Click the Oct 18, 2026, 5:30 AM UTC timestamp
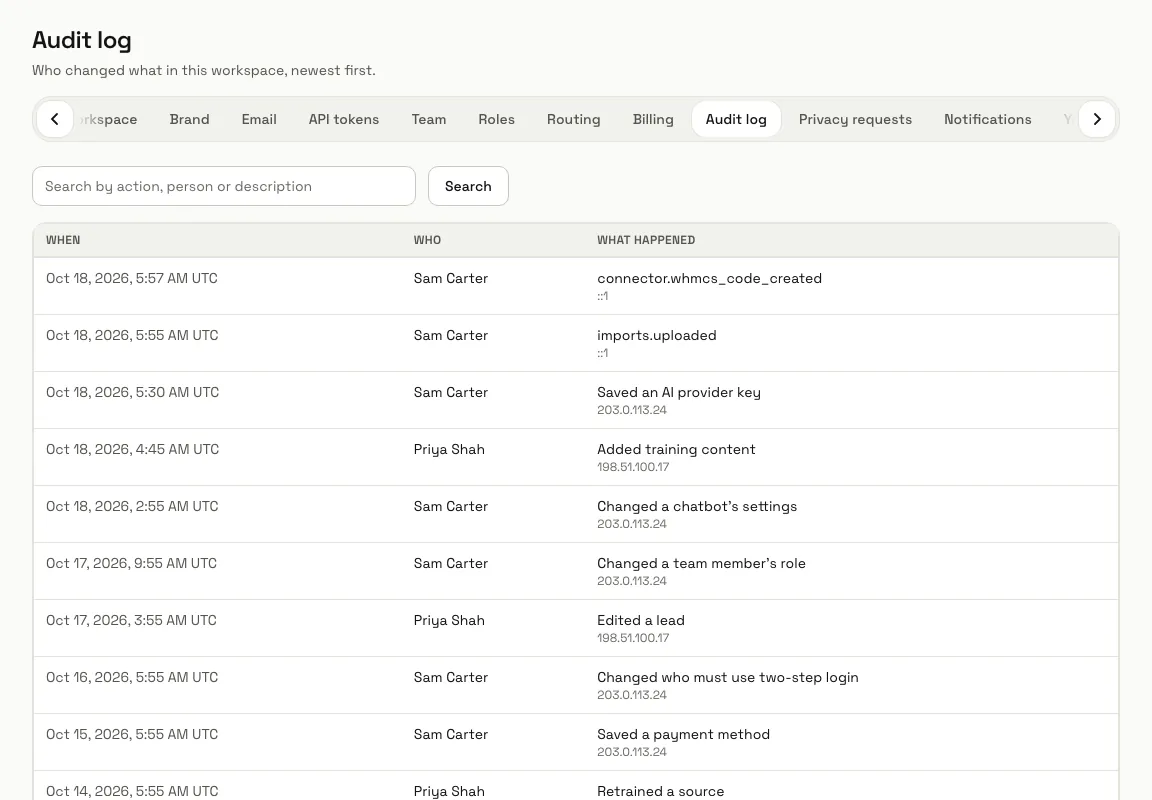This screenshot has width=1152, height=800. point(132,392)
